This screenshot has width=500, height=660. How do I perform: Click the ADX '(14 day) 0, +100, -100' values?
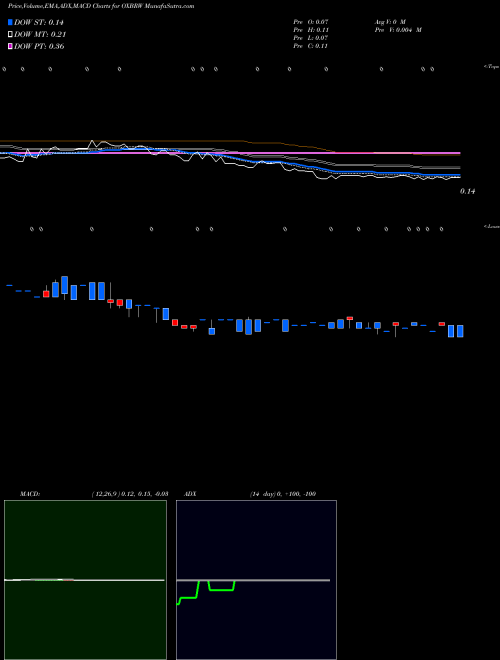283,493
